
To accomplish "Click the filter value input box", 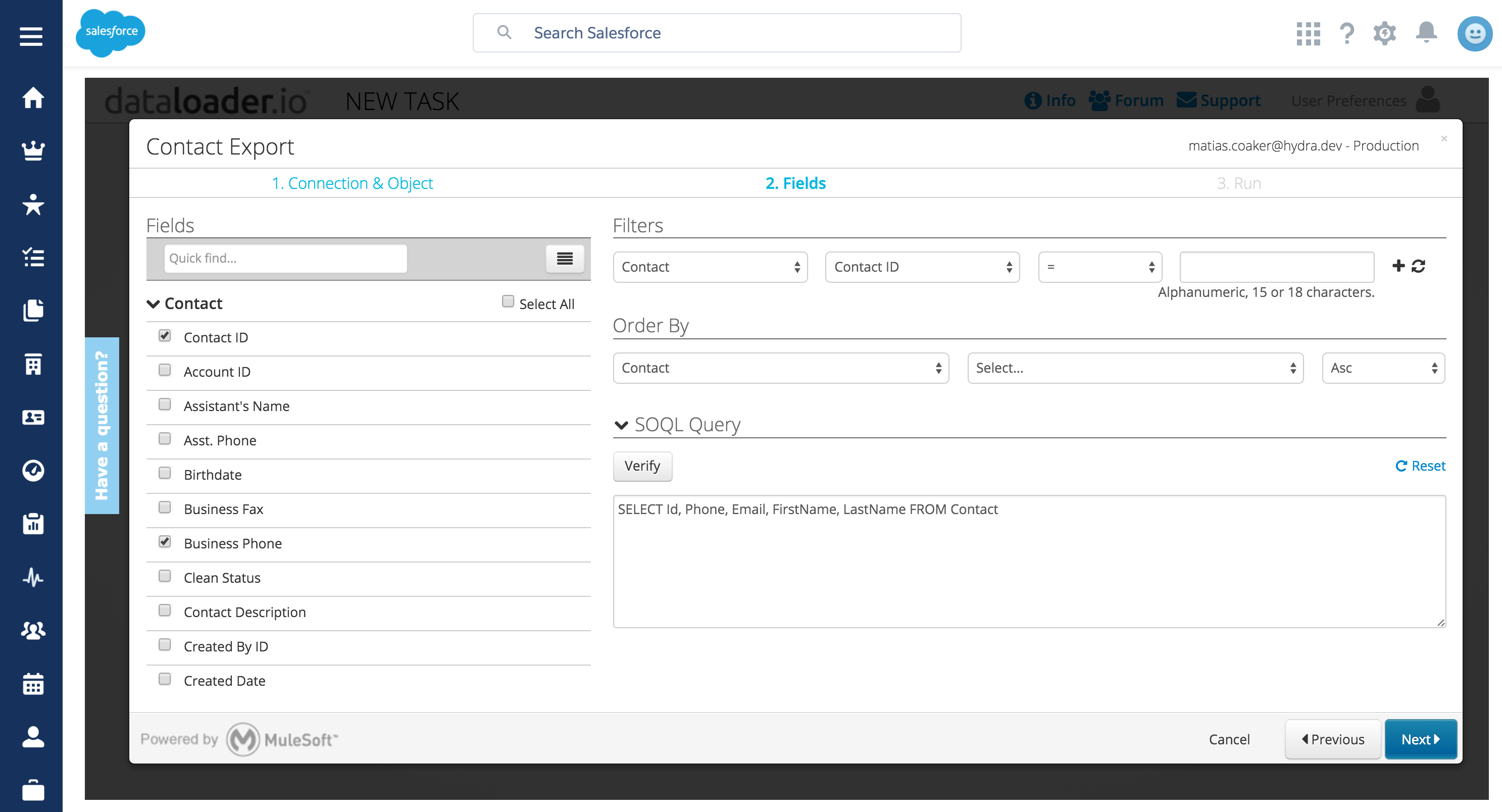I will tap(1276, 267).
